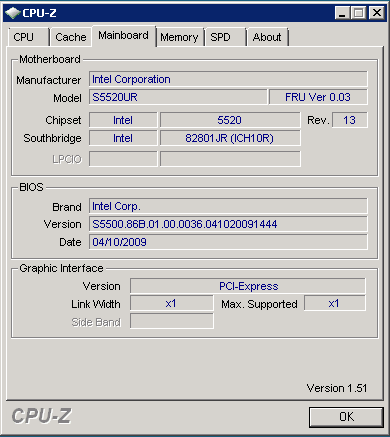Click the Model label
The width and height of the screenshot is (390, 437).
coord(67,98)
